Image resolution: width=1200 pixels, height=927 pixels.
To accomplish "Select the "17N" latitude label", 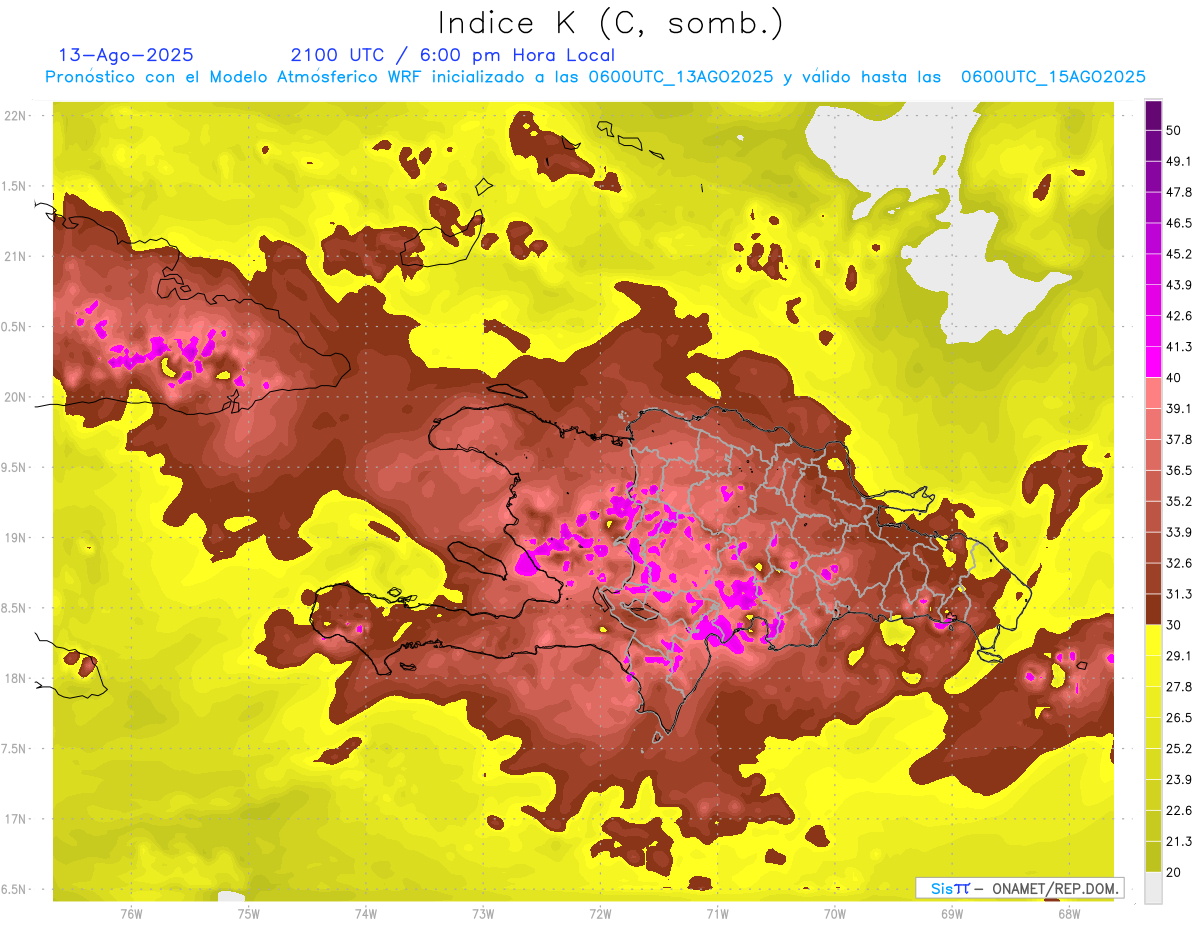I will [x=17, y=820].
